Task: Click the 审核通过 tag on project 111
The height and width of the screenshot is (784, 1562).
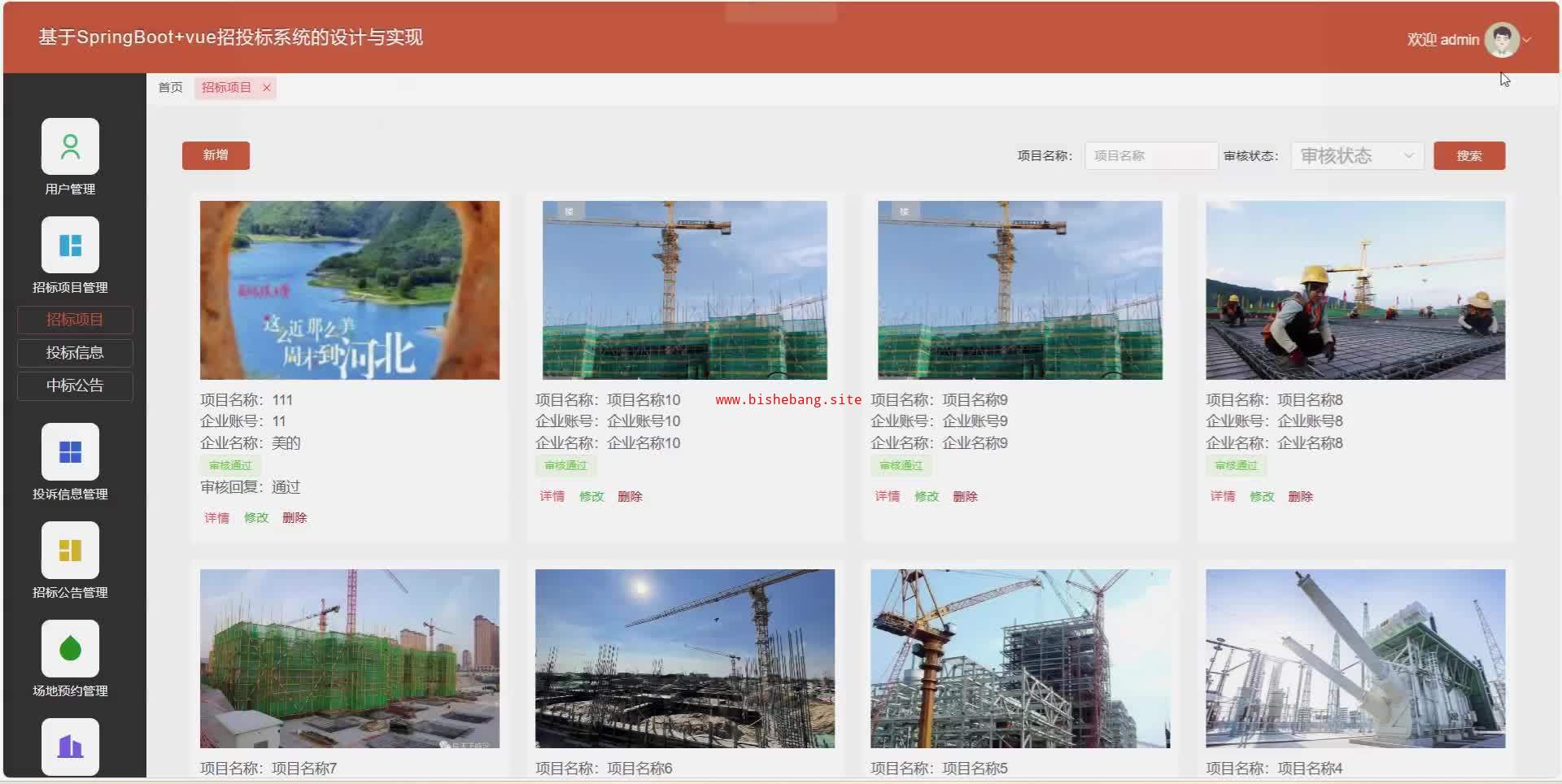Action: (230, 465)
